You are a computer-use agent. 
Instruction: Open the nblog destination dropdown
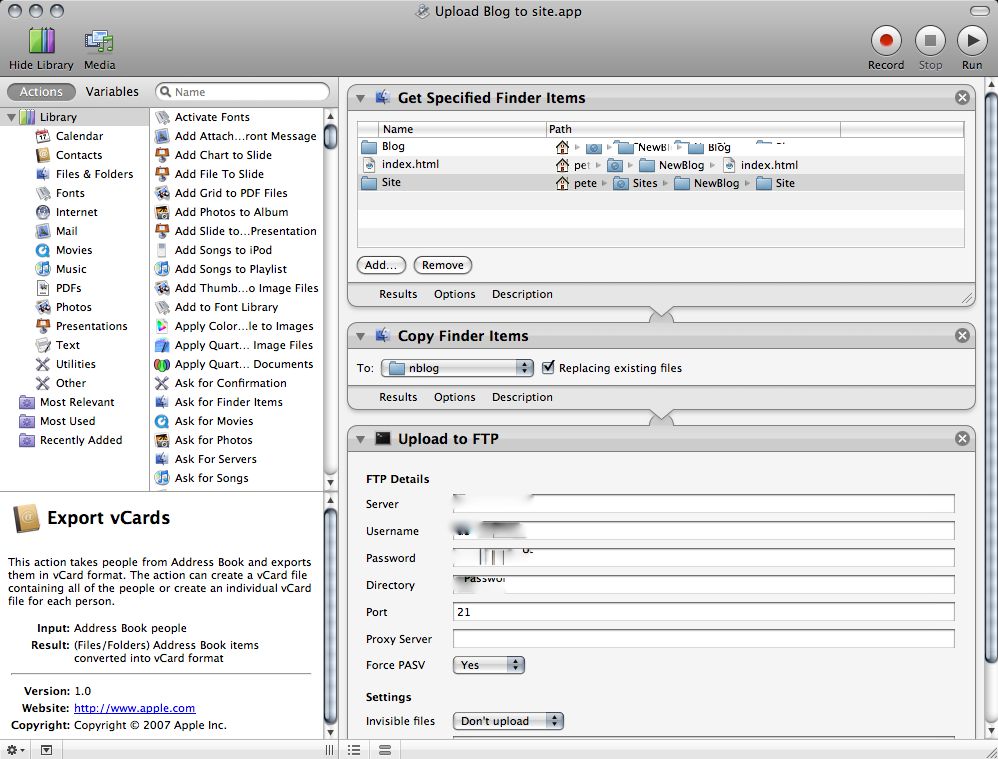(x=456, y=368)
